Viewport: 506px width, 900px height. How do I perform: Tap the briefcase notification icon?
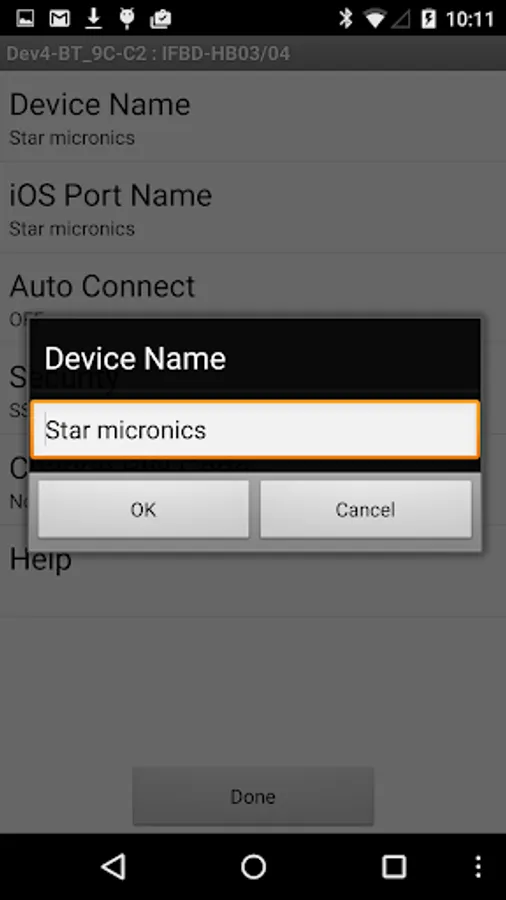(161, 19)
